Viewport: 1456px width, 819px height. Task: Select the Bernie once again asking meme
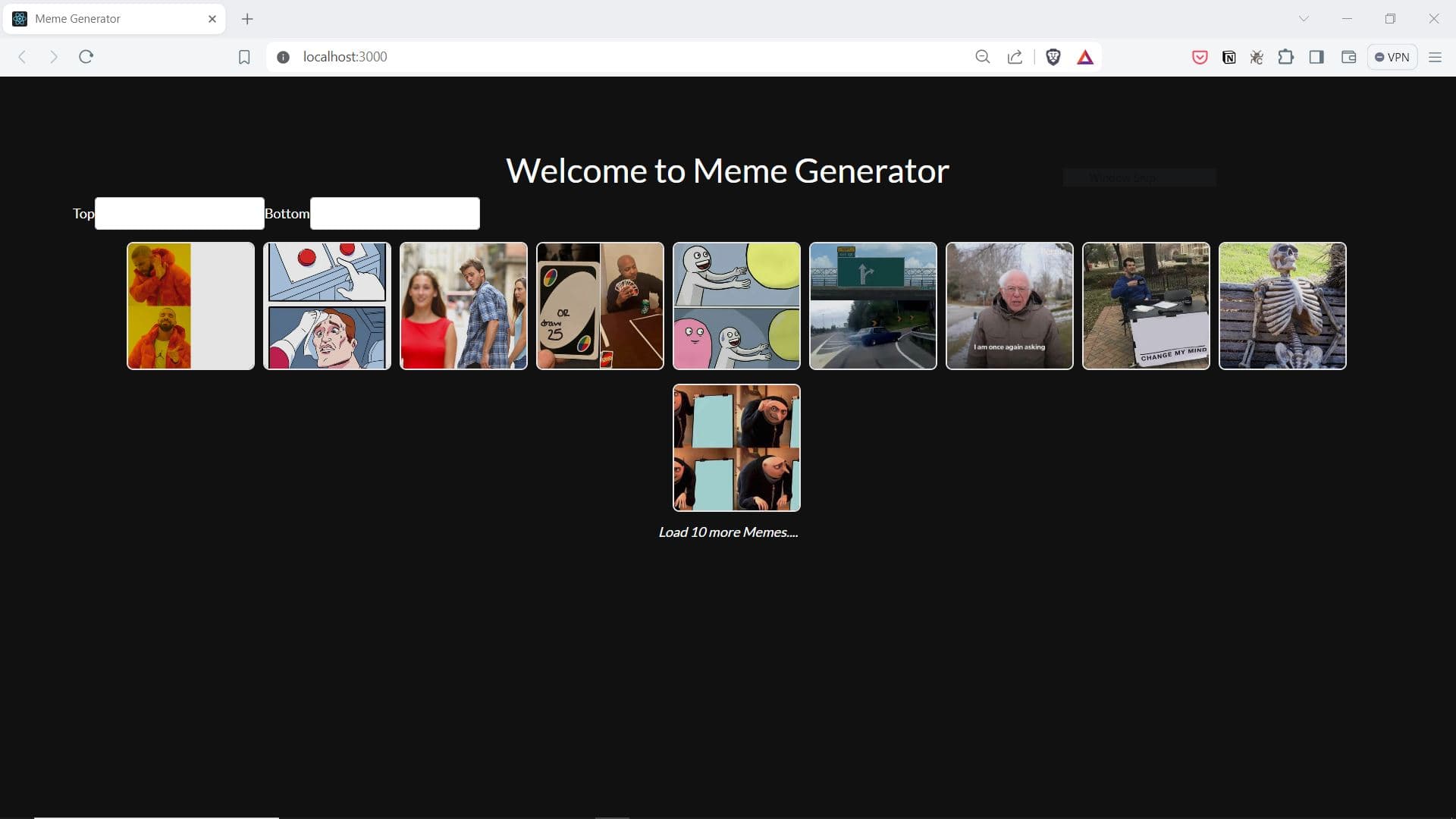point(1009,306)
